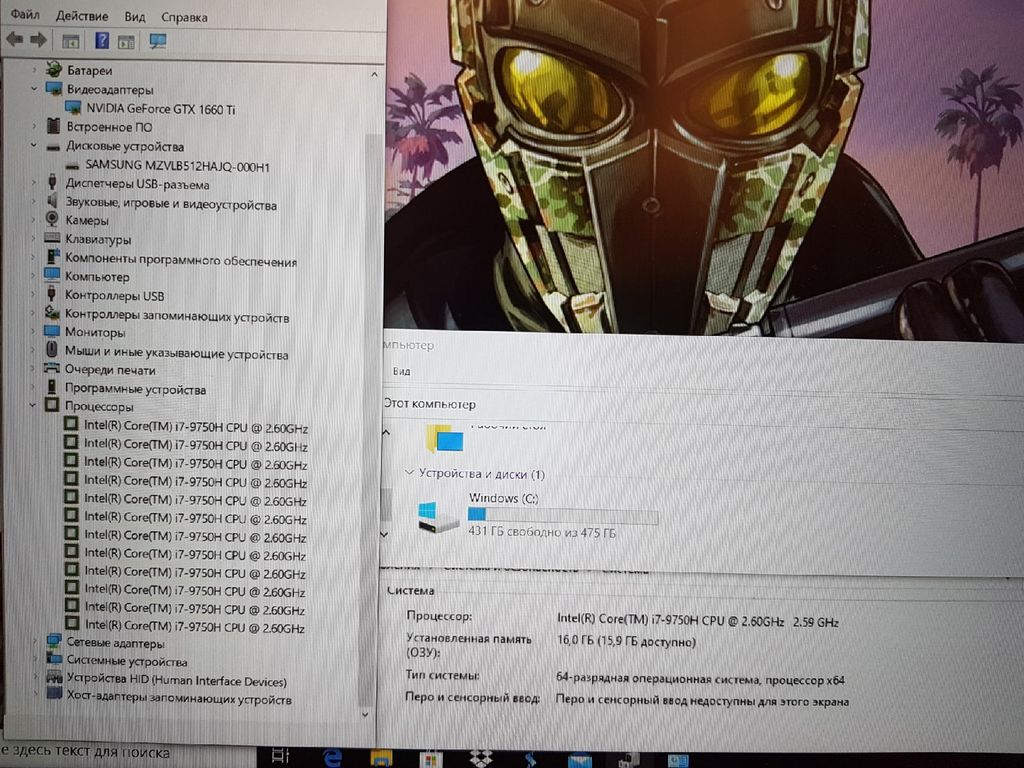Click the Windows (C:) drive usage bar
The height and width of the screenshot is (768, 1024).
563,516
